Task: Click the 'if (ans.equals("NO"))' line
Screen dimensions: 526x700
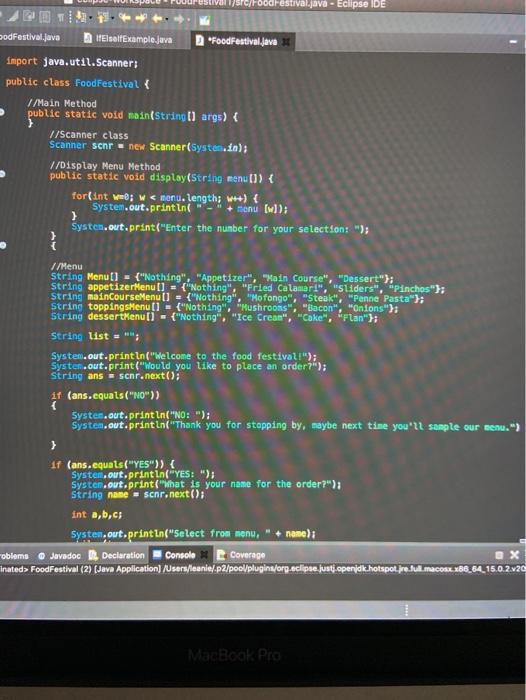Action: coord(105,396)
